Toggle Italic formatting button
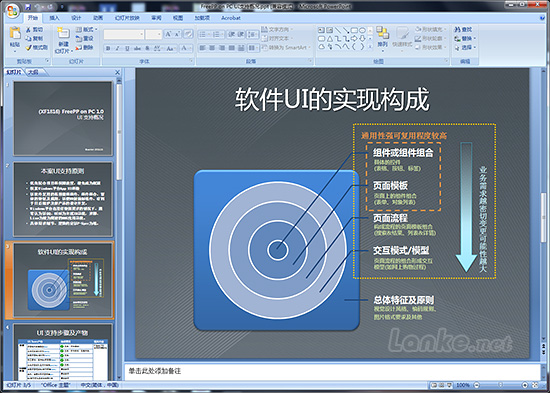This screenshot has height=393, width=550. pyautogui.click(x=118, y=48)
